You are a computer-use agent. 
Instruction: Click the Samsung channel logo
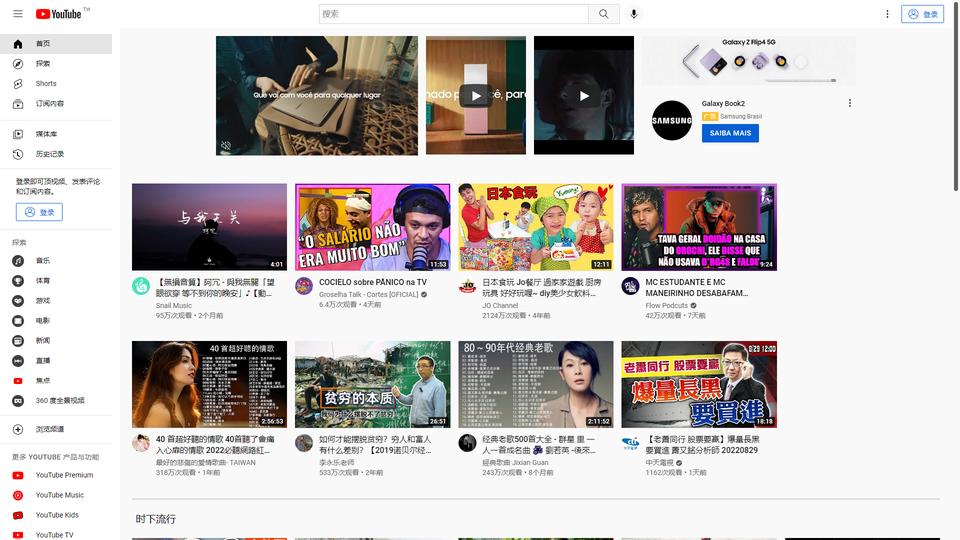coord(672,121)
